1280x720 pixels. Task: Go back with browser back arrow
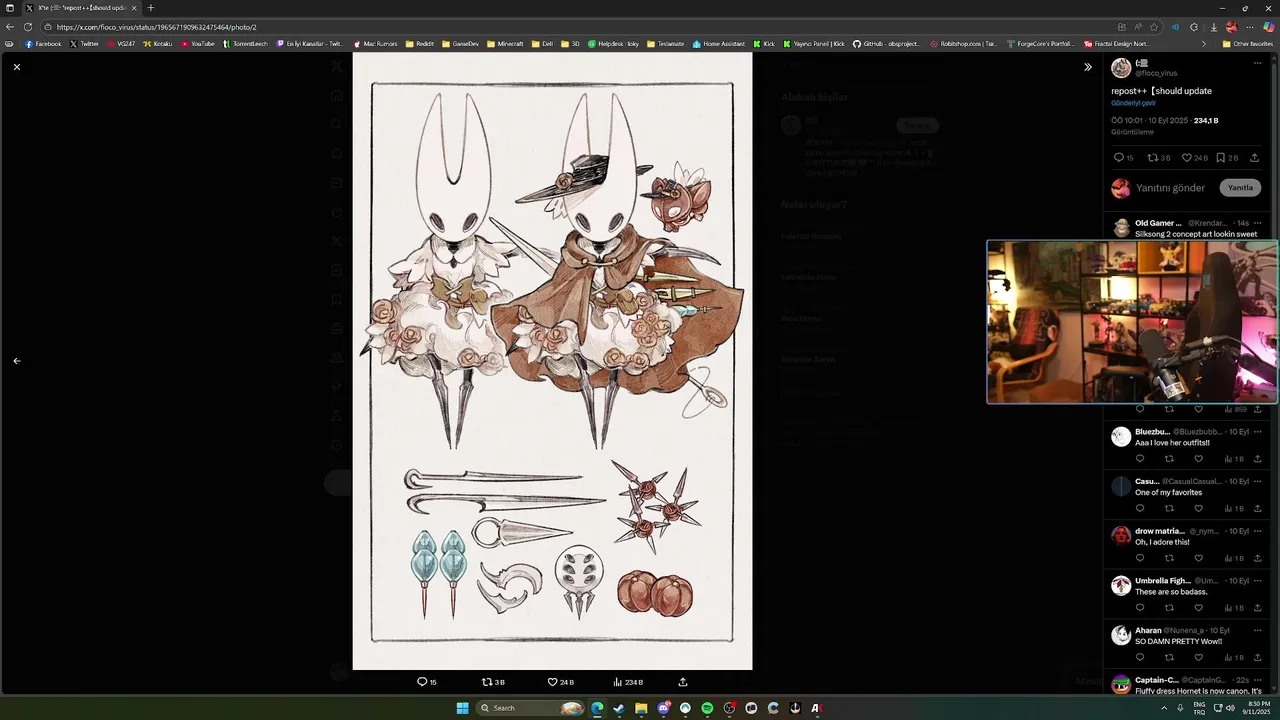click(x=10, y=27)
